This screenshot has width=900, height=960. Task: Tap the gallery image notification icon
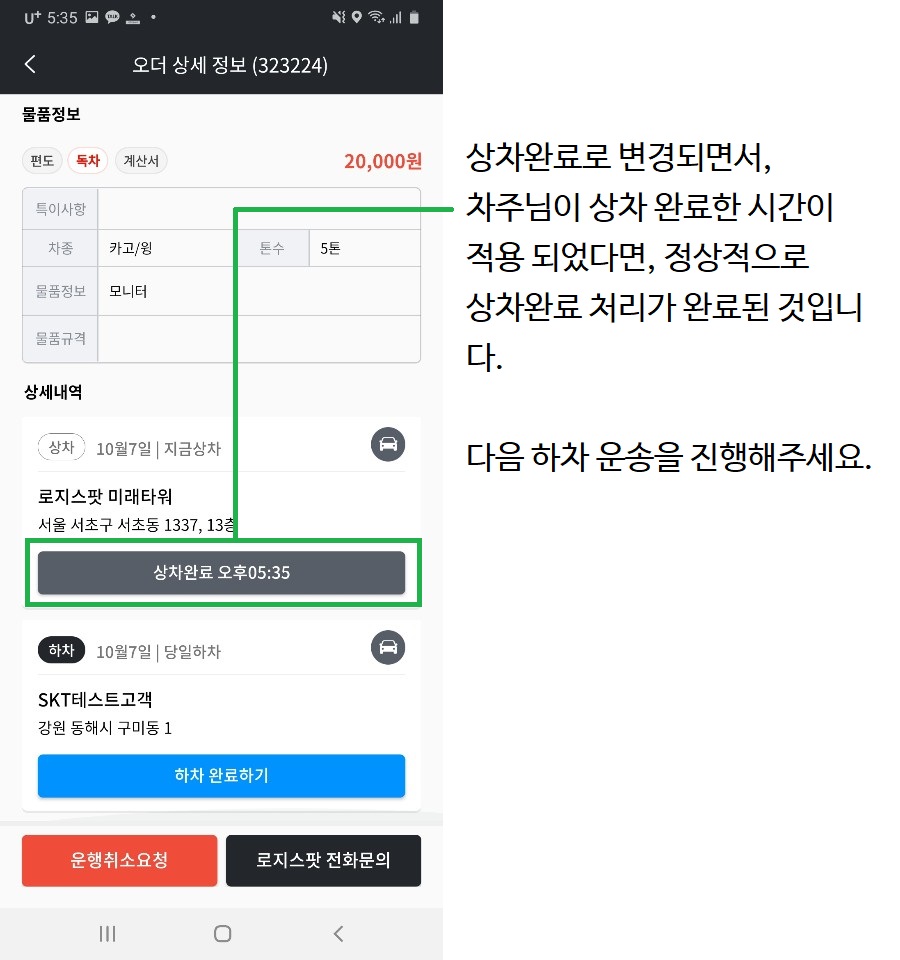(92, 17)
